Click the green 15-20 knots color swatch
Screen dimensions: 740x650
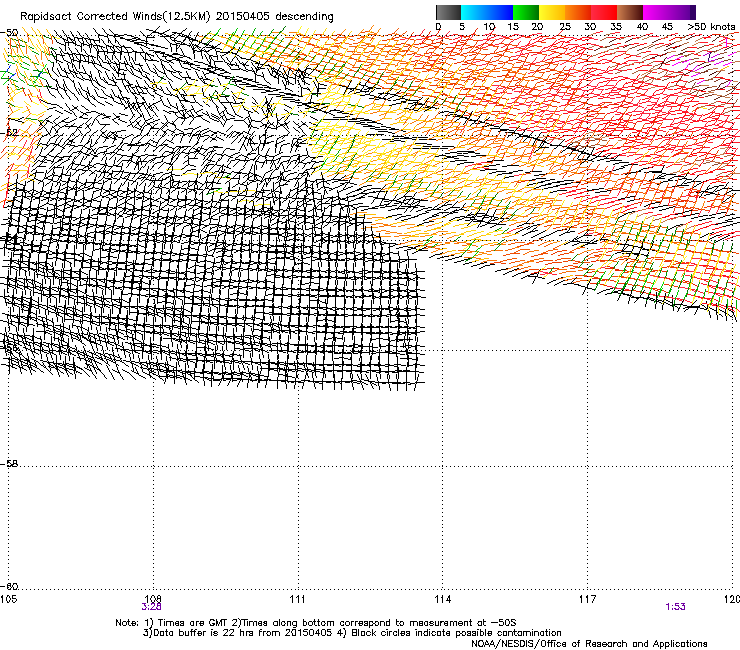point(526,12)
